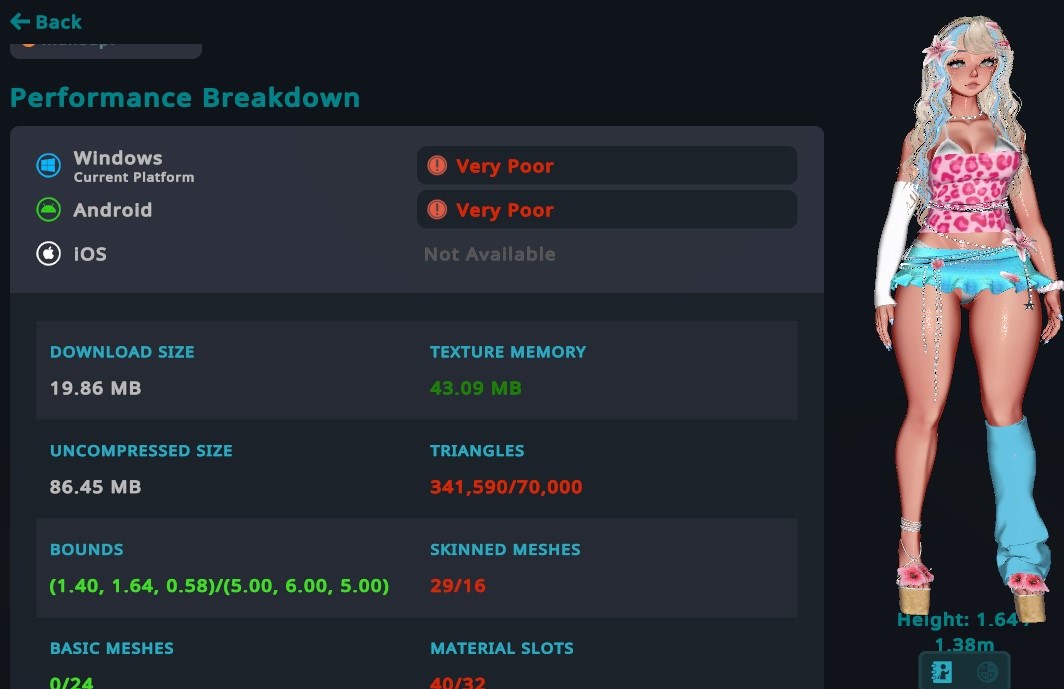This screenshot has width=1064, height=689.
Task: Open the Android Very Poor rating bar
Action: point(607,210)
